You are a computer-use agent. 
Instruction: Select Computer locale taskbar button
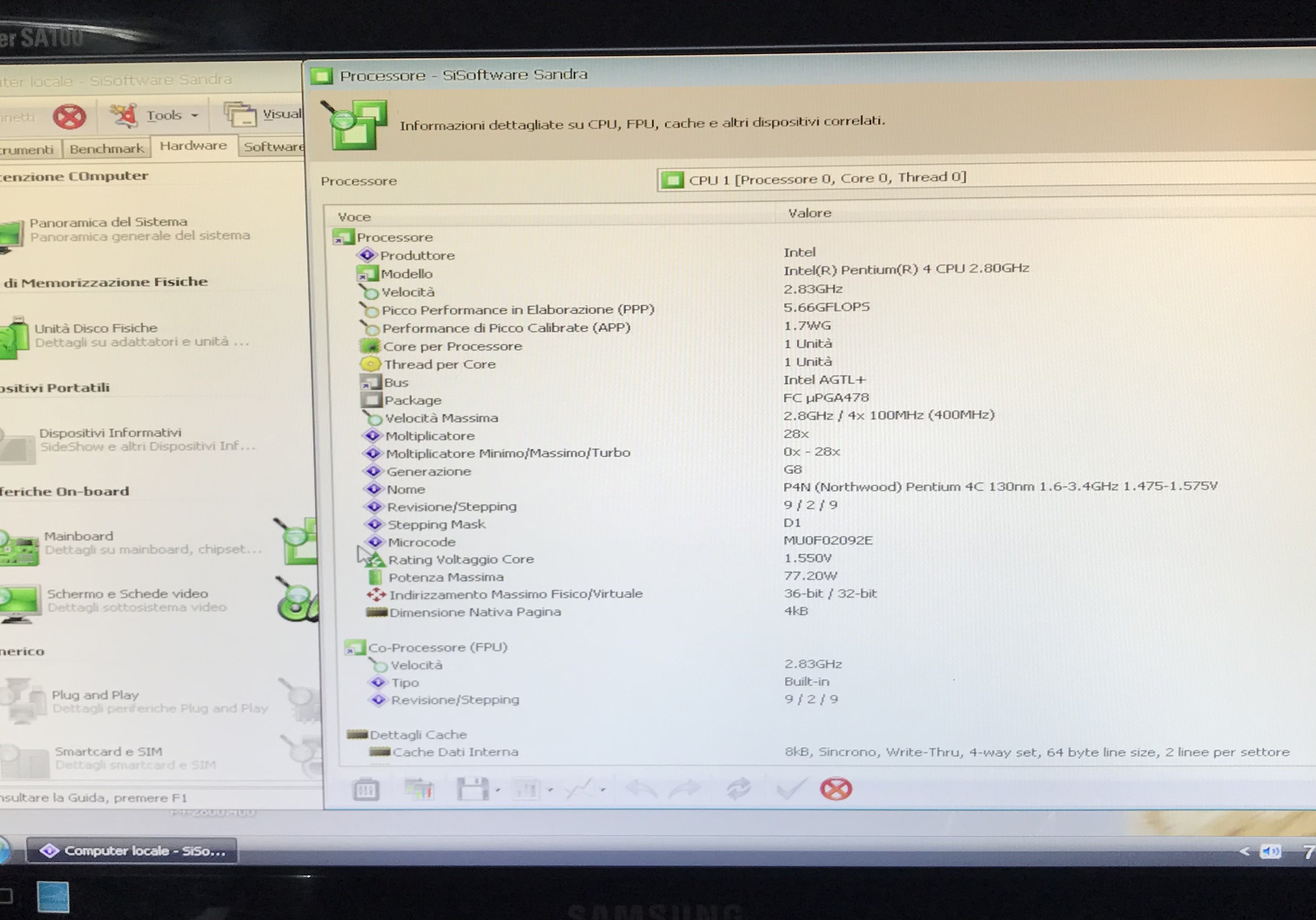coord(132,851)
